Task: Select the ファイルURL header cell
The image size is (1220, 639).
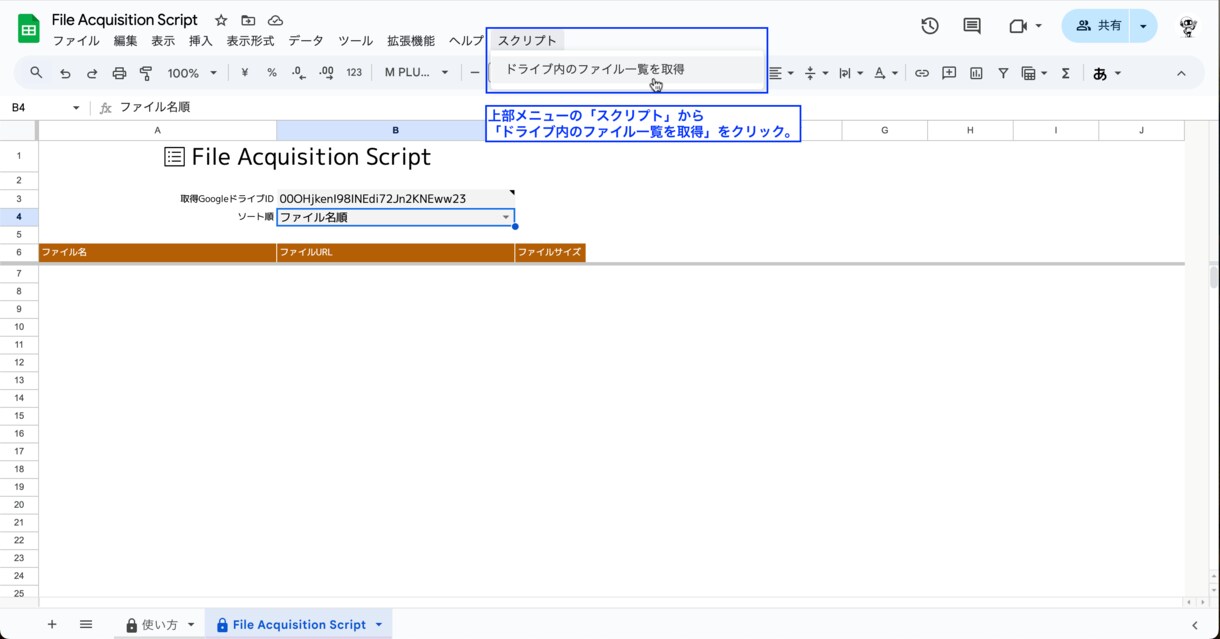Action: 395,252
